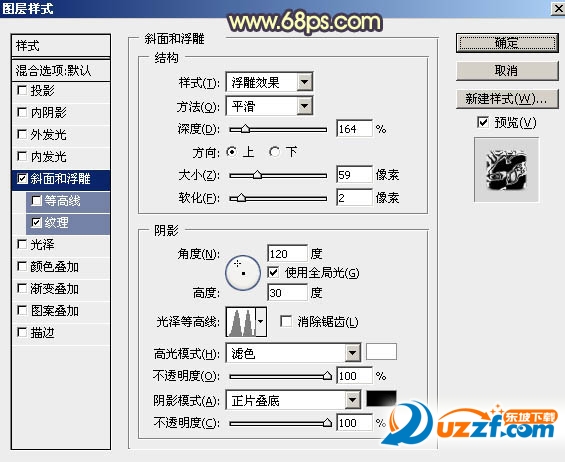Click the highlight opacity field 100
Viewport: 565px width, 462px height.
[x=354, y=376]
